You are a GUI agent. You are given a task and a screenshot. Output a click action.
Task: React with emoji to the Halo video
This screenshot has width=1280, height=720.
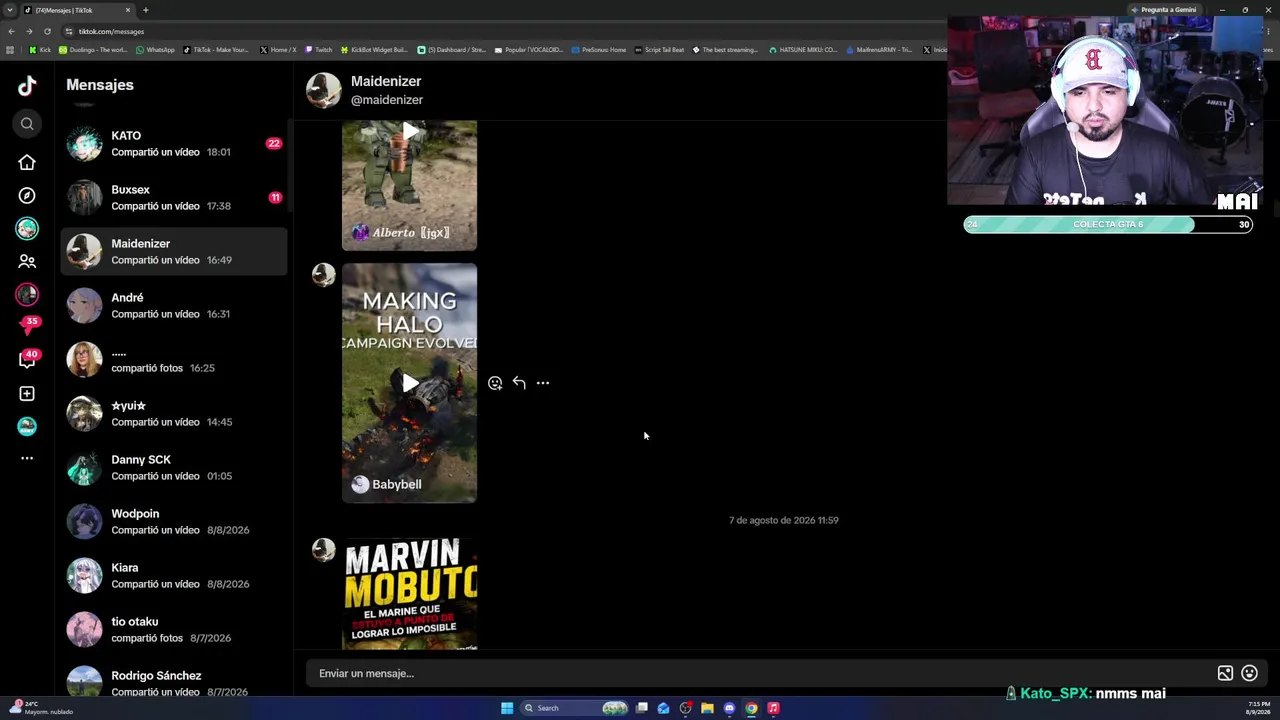pyautogui.click(x=495, y=383)
